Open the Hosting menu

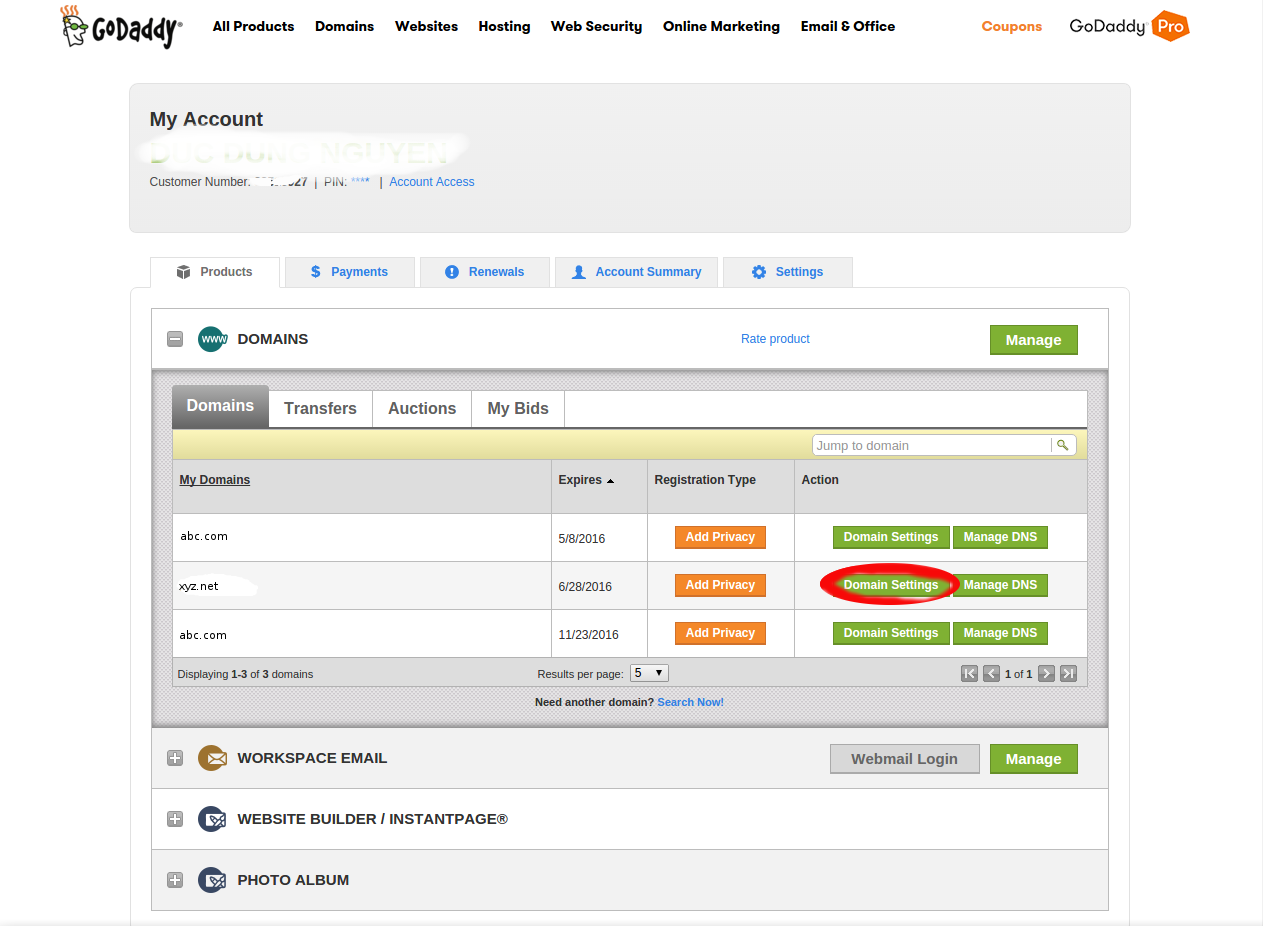coord(504,26)
